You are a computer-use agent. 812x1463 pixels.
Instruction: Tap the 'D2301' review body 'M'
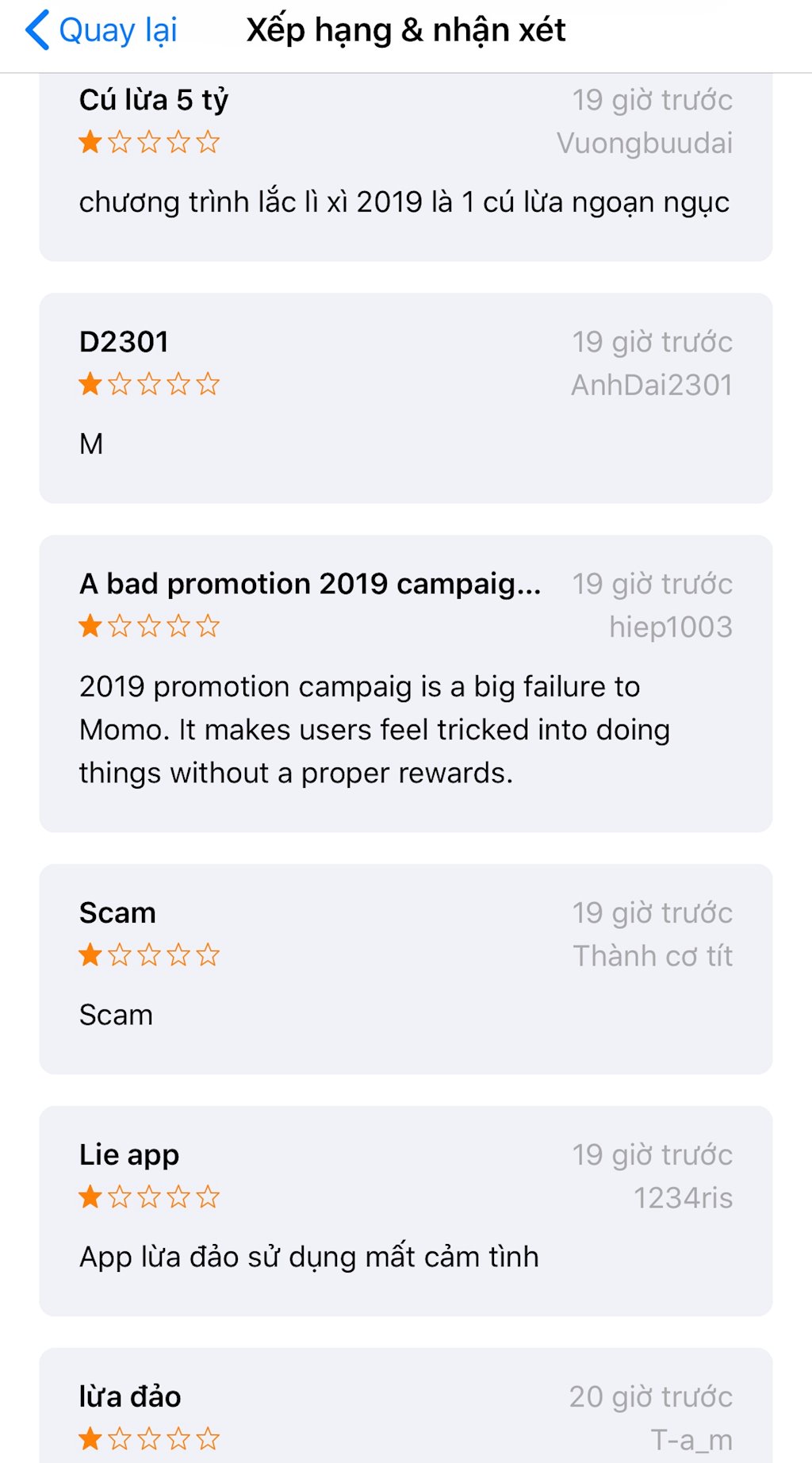91,444
